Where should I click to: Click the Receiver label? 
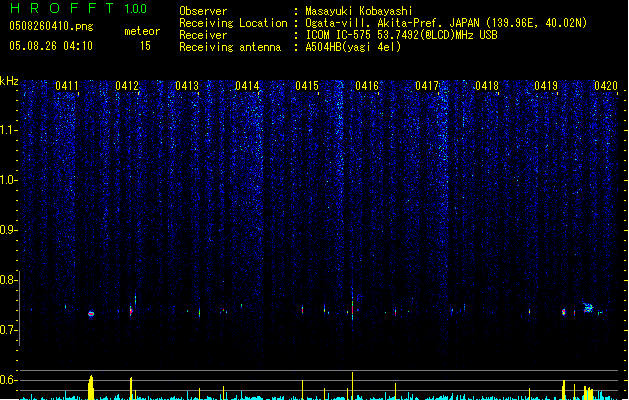(x=203, y=35)
